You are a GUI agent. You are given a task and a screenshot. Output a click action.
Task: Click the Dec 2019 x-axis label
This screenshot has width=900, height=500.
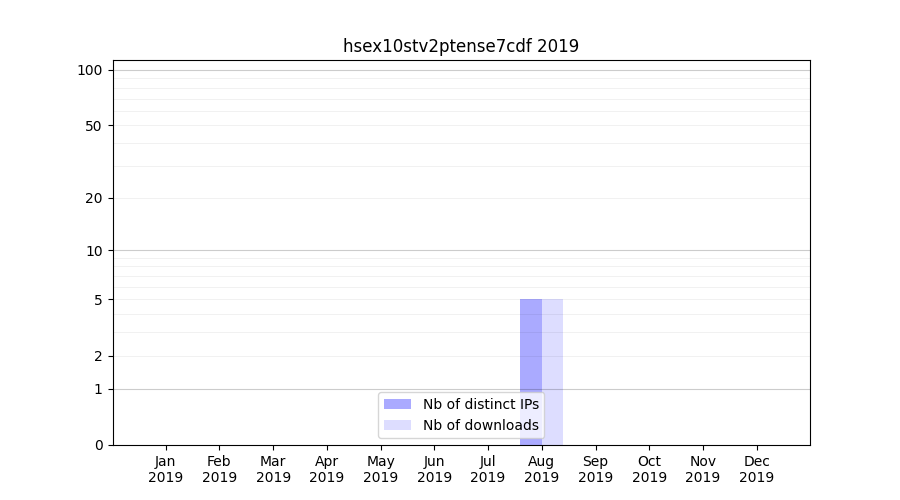coord(756,469)
